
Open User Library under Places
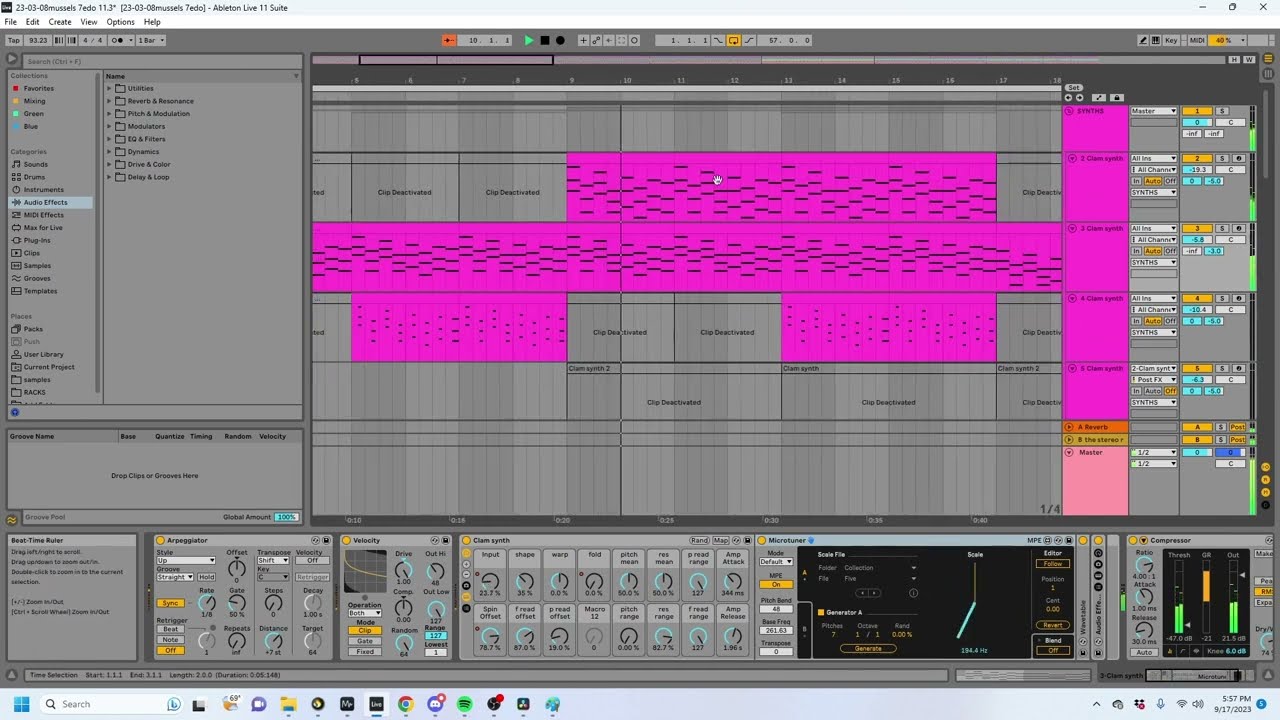tap(43, 354)
